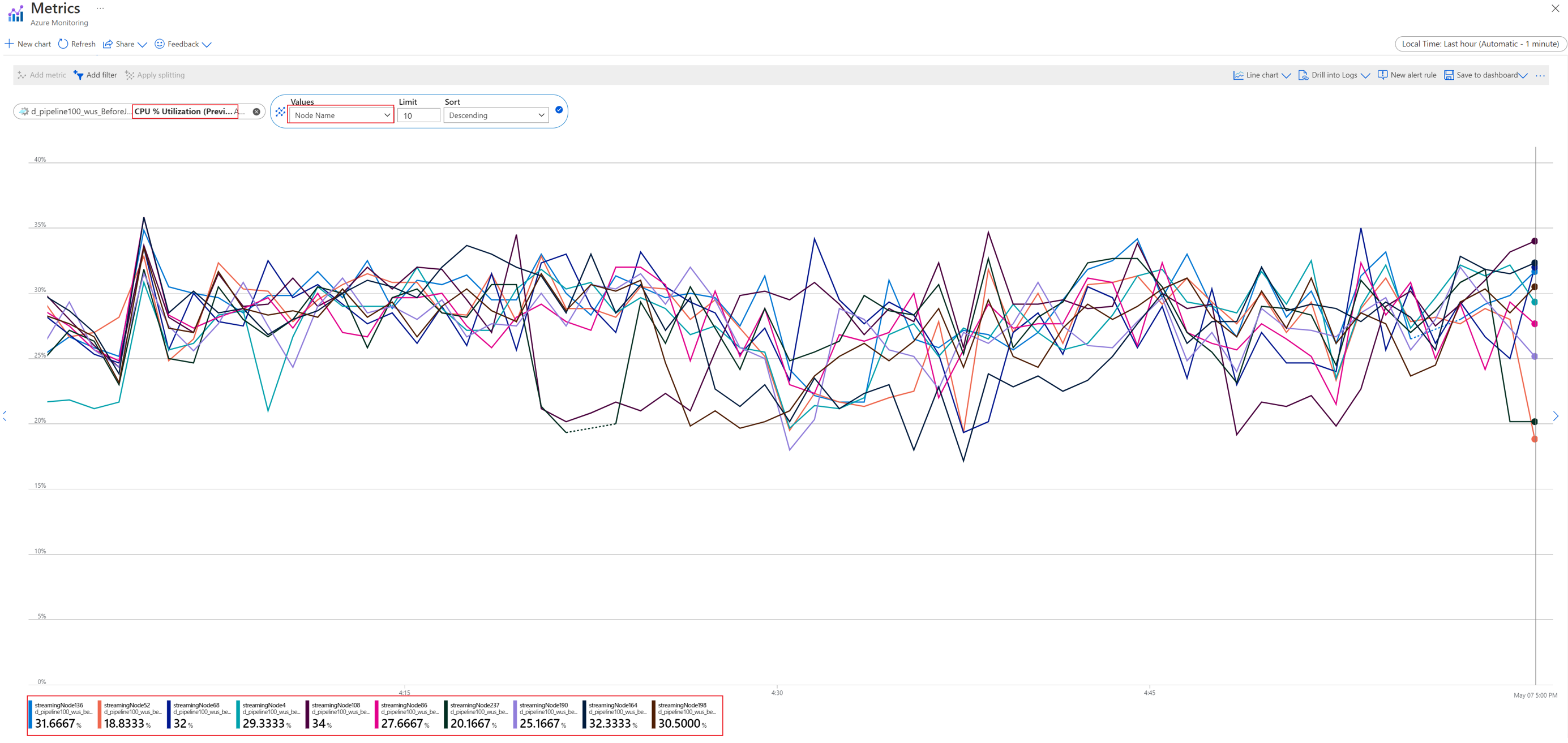
Task: Open the Node Name values dropdown
Action: [341, 115]
